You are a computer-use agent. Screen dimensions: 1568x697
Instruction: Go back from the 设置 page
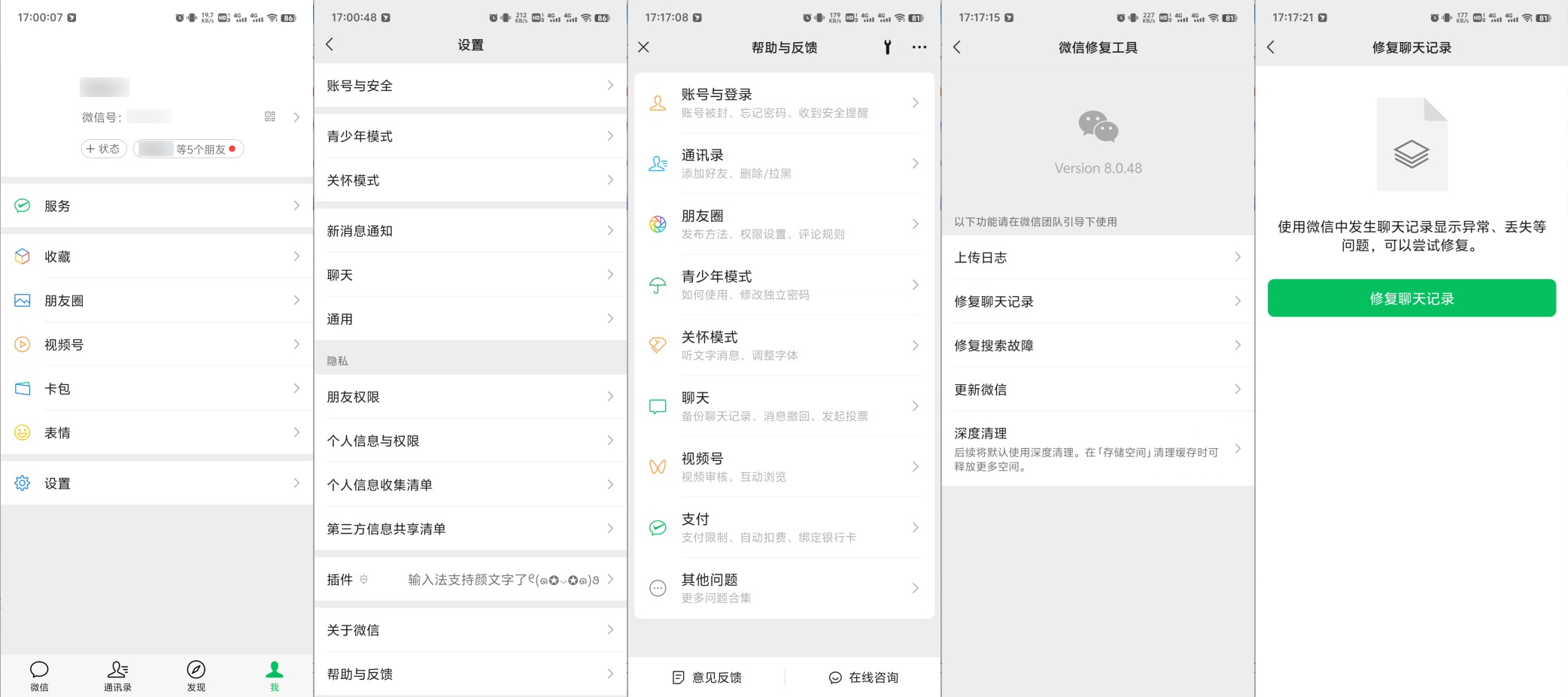330,44
